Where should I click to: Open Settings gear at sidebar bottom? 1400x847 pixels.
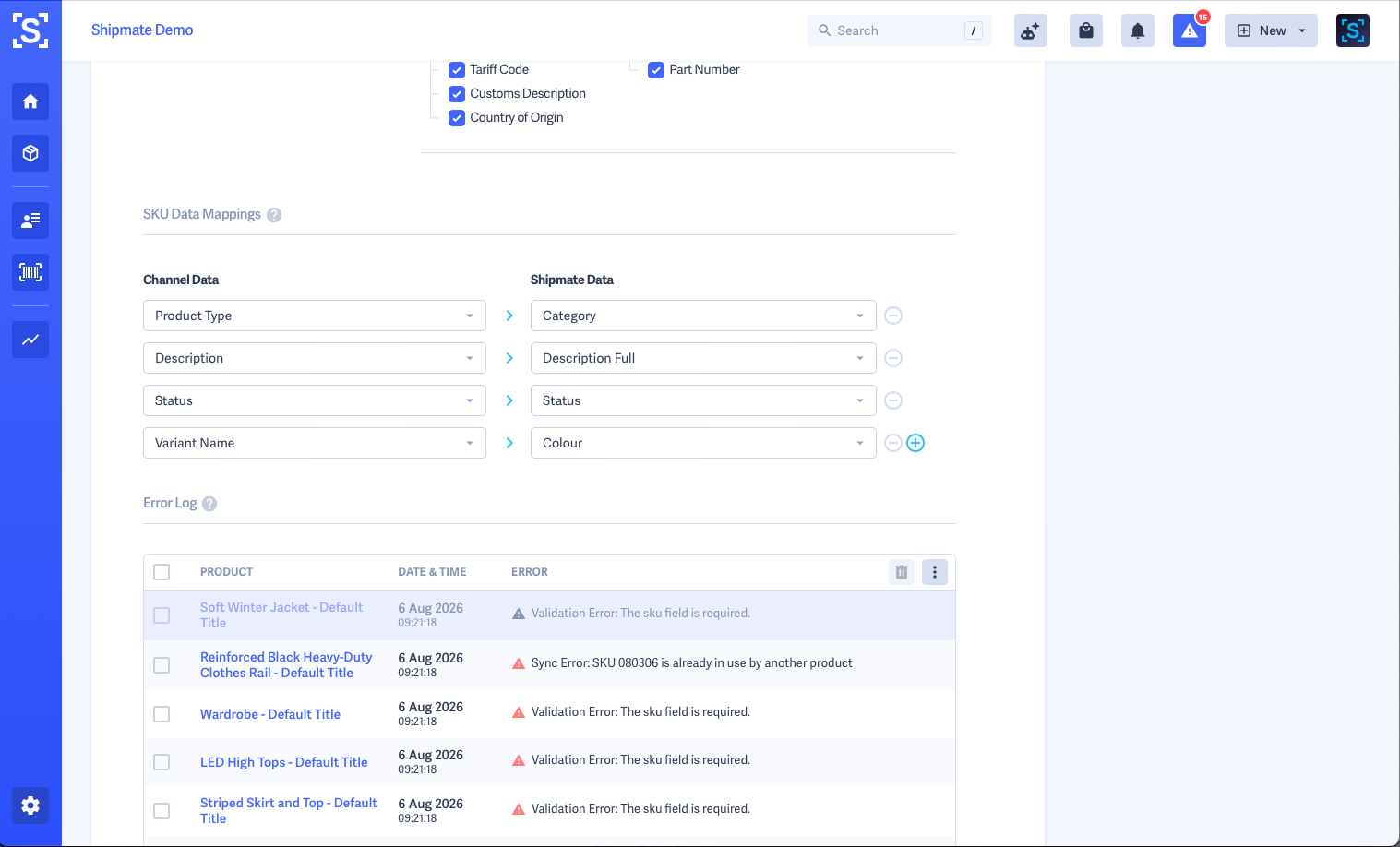pos(30,805)
